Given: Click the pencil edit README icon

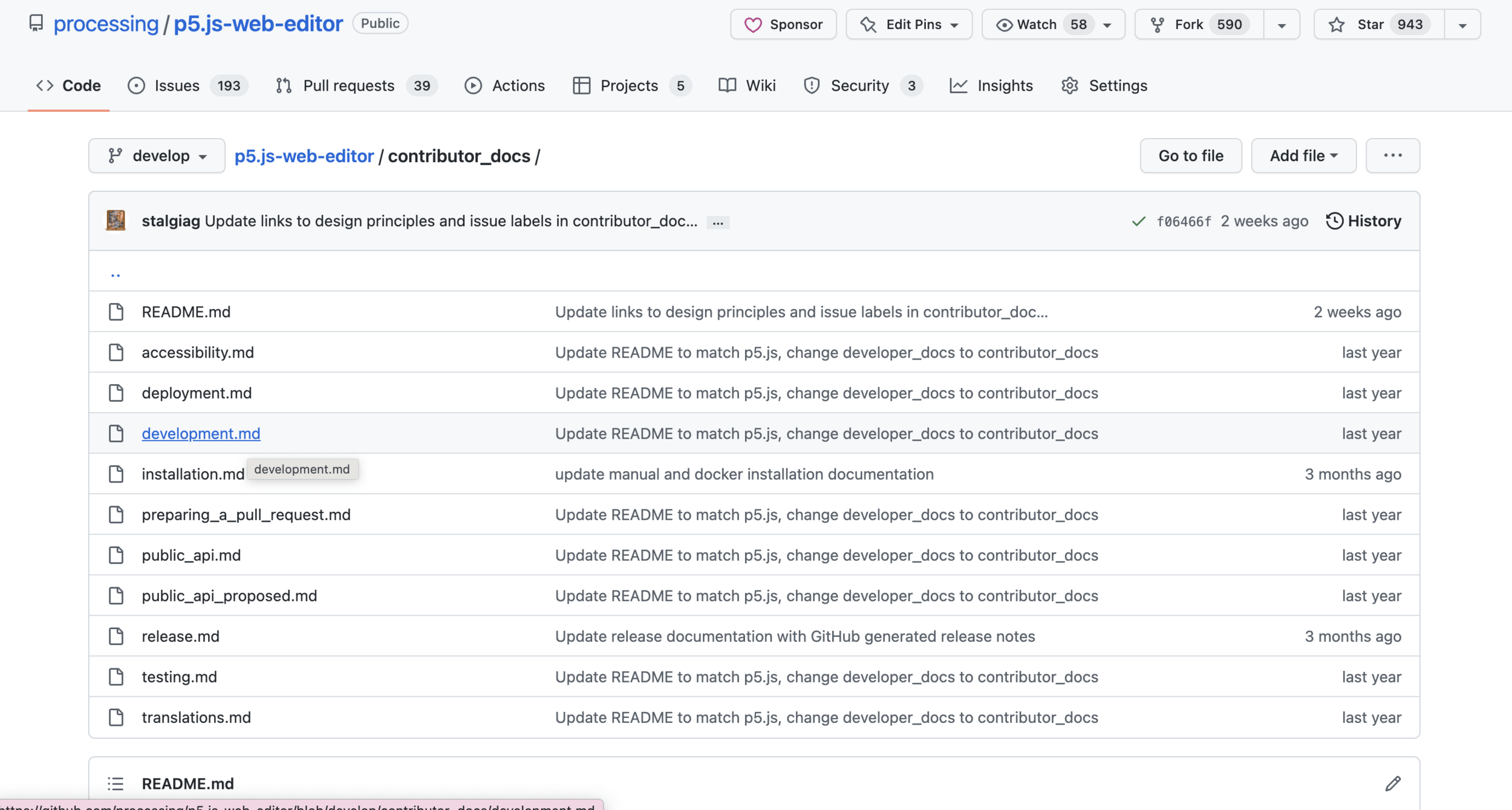Looking at the screenshot, I should [1393, 783].
